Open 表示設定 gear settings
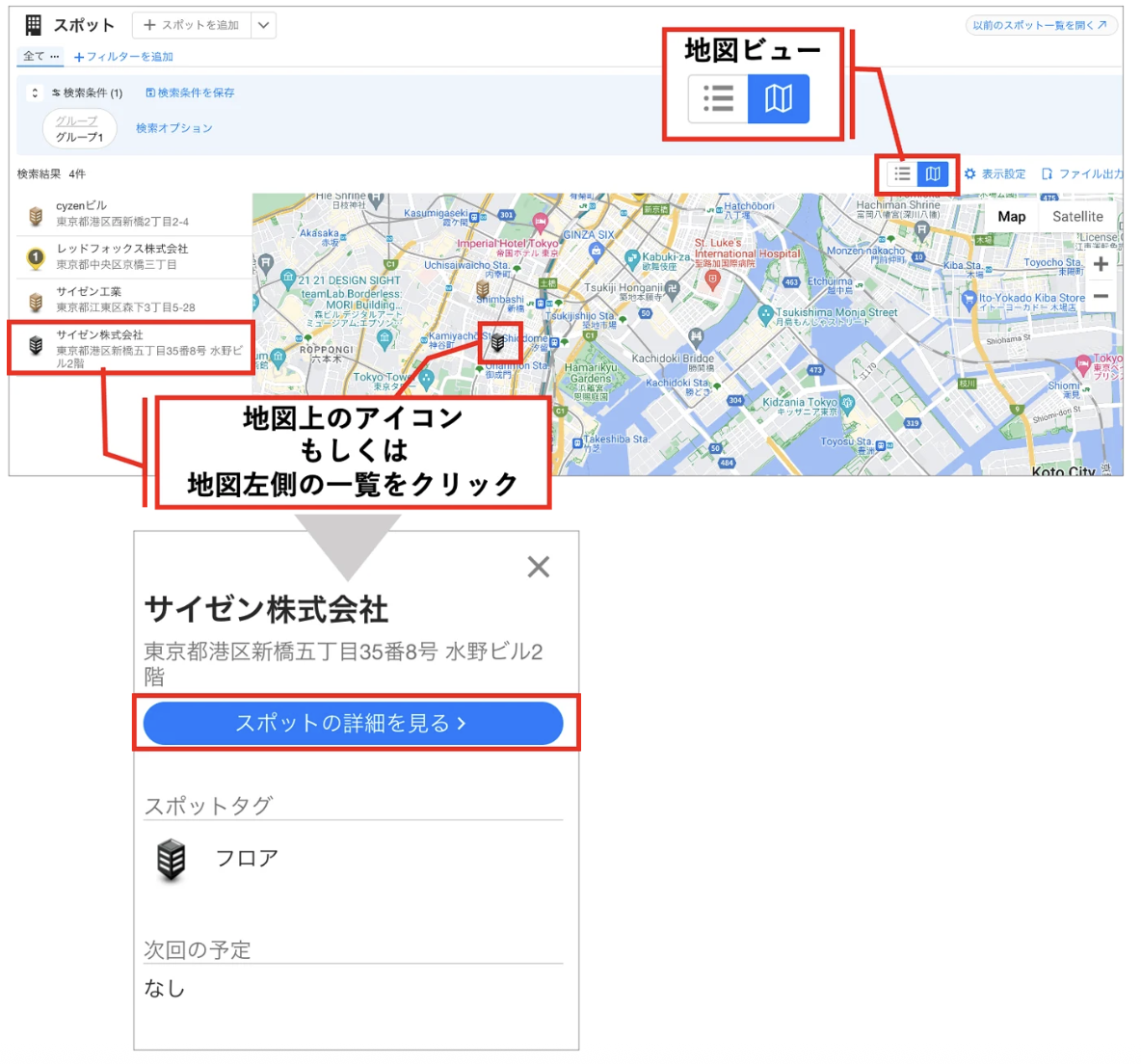 tap(995, 173)
